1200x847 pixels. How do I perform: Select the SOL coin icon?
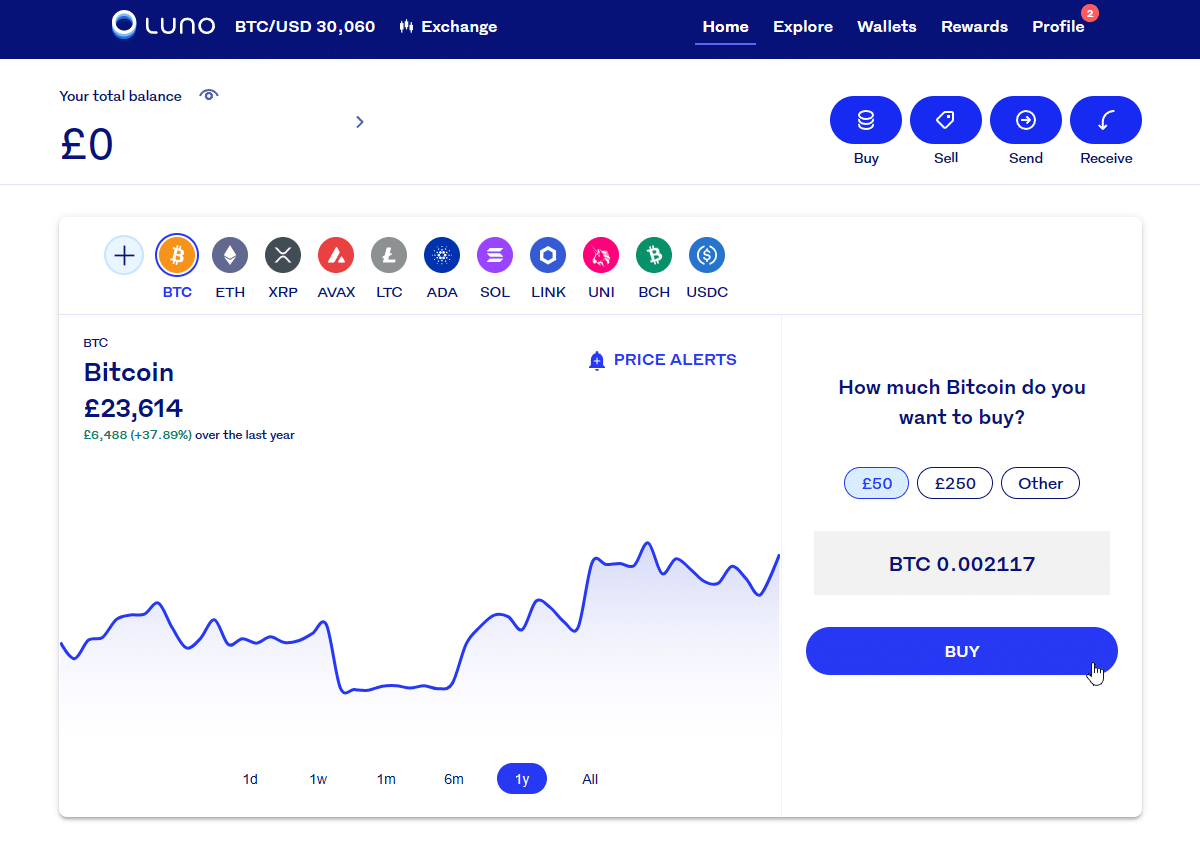coord(495,255)
